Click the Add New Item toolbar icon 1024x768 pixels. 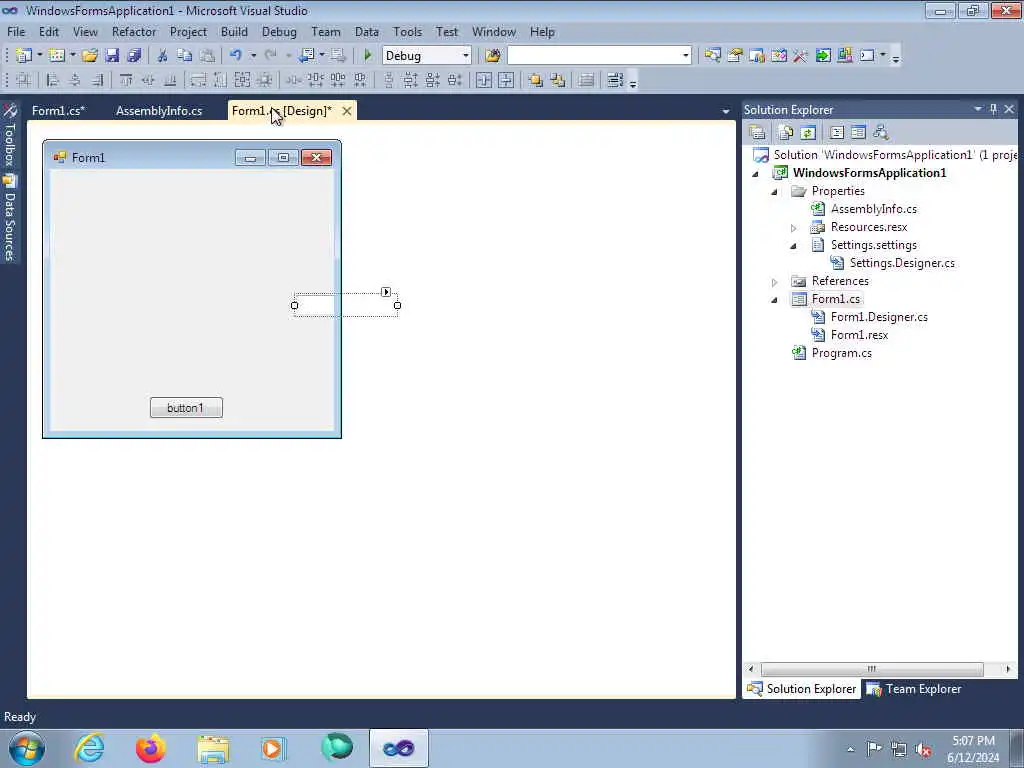[x=57, y=56]
